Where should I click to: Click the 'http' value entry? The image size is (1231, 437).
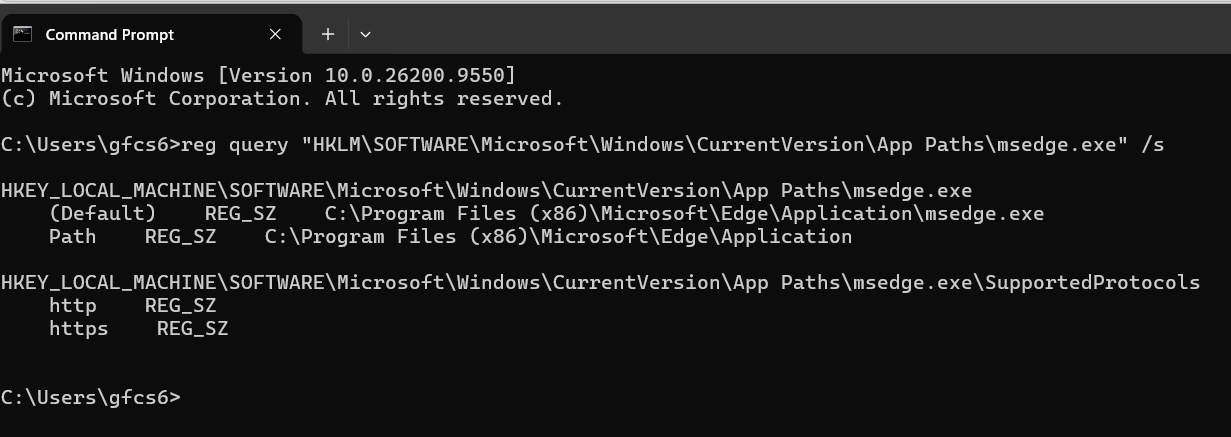click(x=72, y=306)
